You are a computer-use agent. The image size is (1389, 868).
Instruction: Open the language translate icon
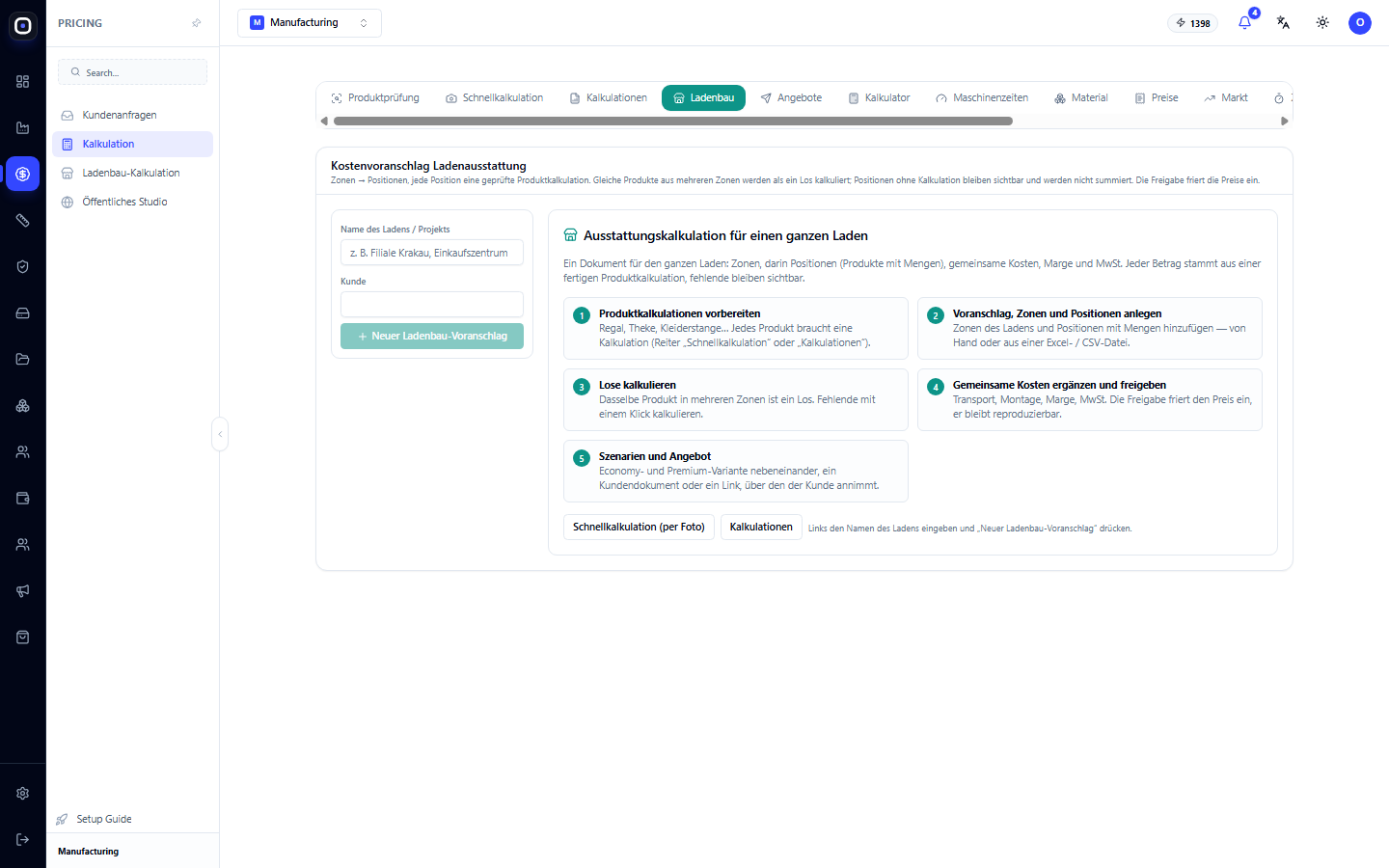pyautogui.click(x=1284, y=22)
